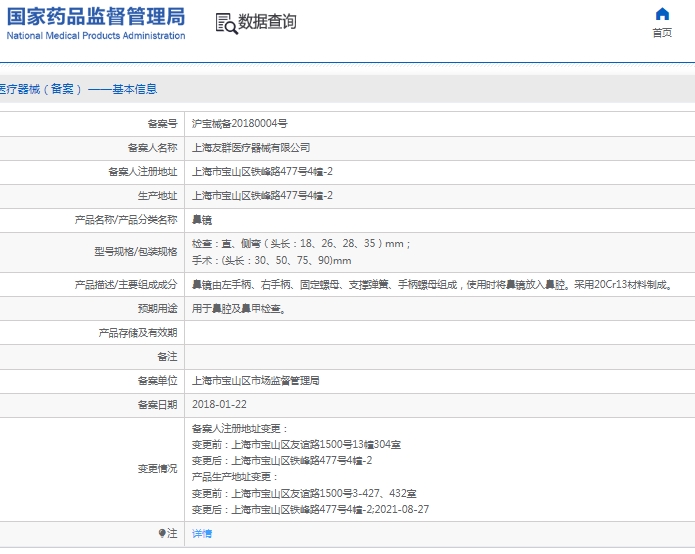The width and height of the screenshot is (695, 554).
Task: Click the spec line 检查：直、侧弯
Action: (x=301, y=243)
